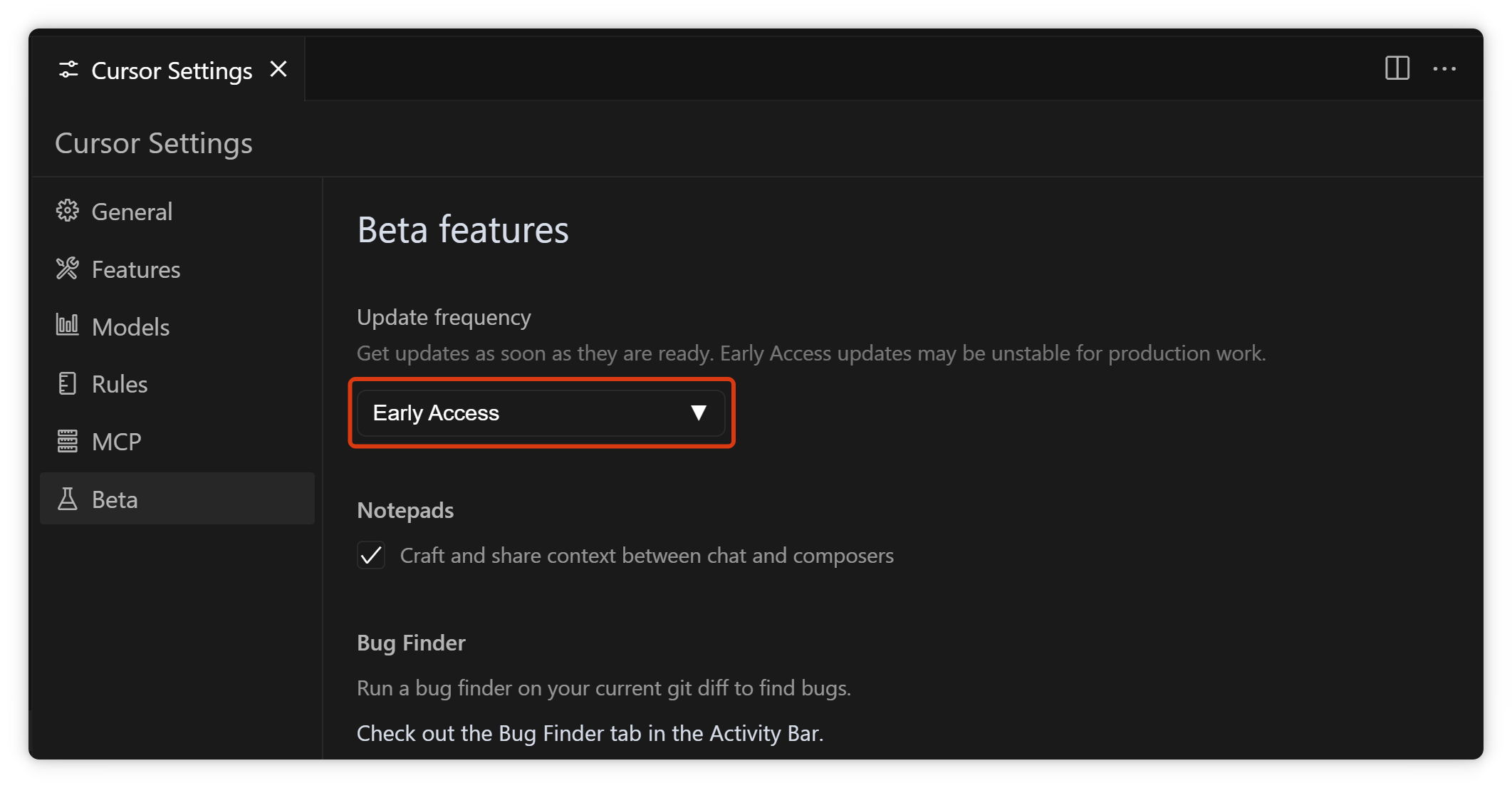Screen dimensions: 1512x788
Task: Open the three-dot more actions menu
Action: tap(1444, 69)
